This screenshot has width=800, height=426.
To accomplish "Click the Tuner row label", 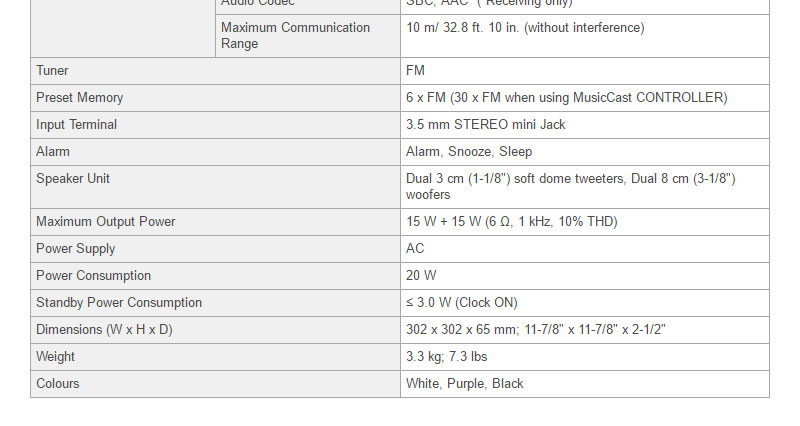I will (x=52, y=71).
